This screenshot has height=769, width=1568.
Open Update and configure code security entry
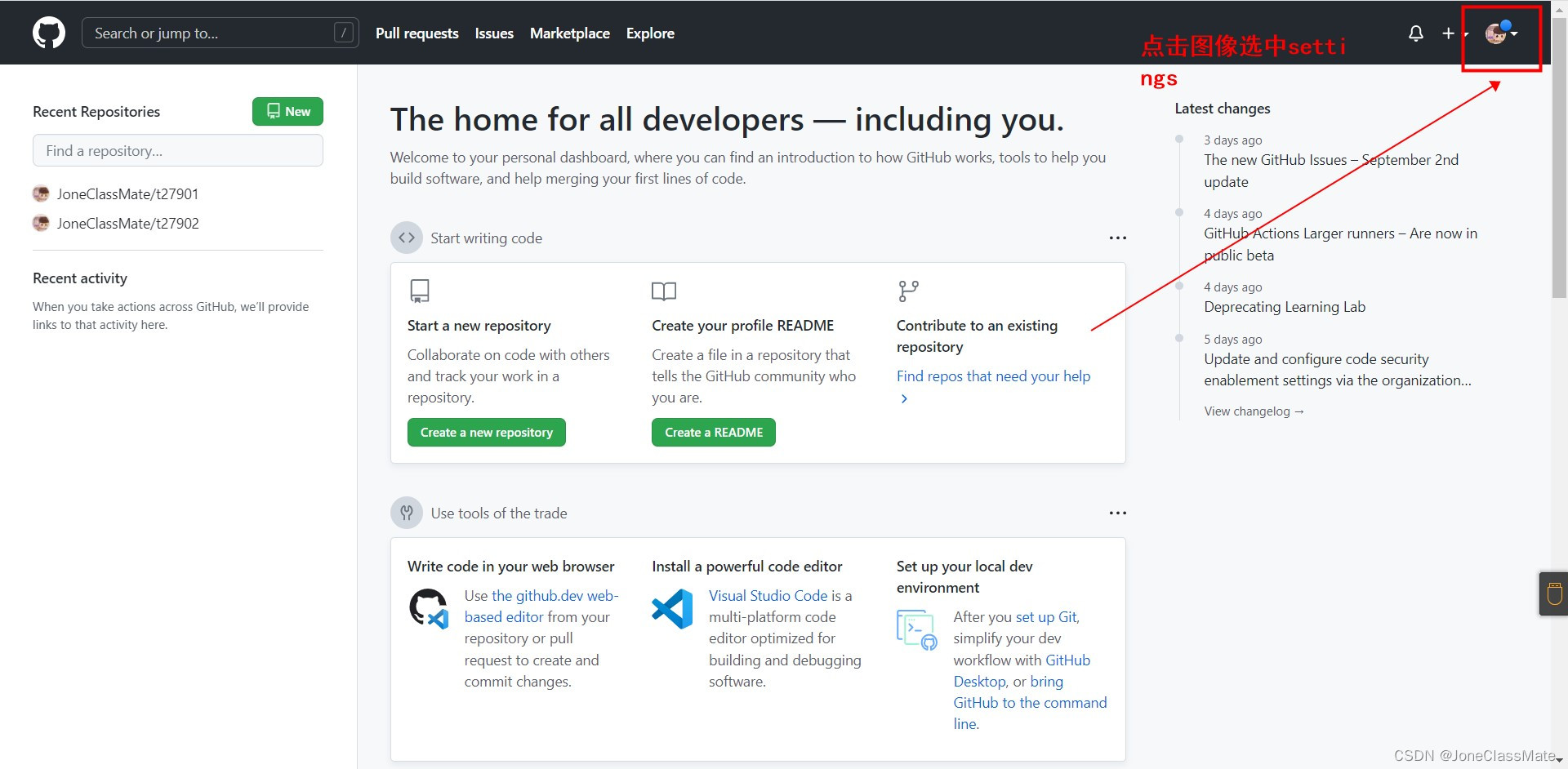point(1338,370)
